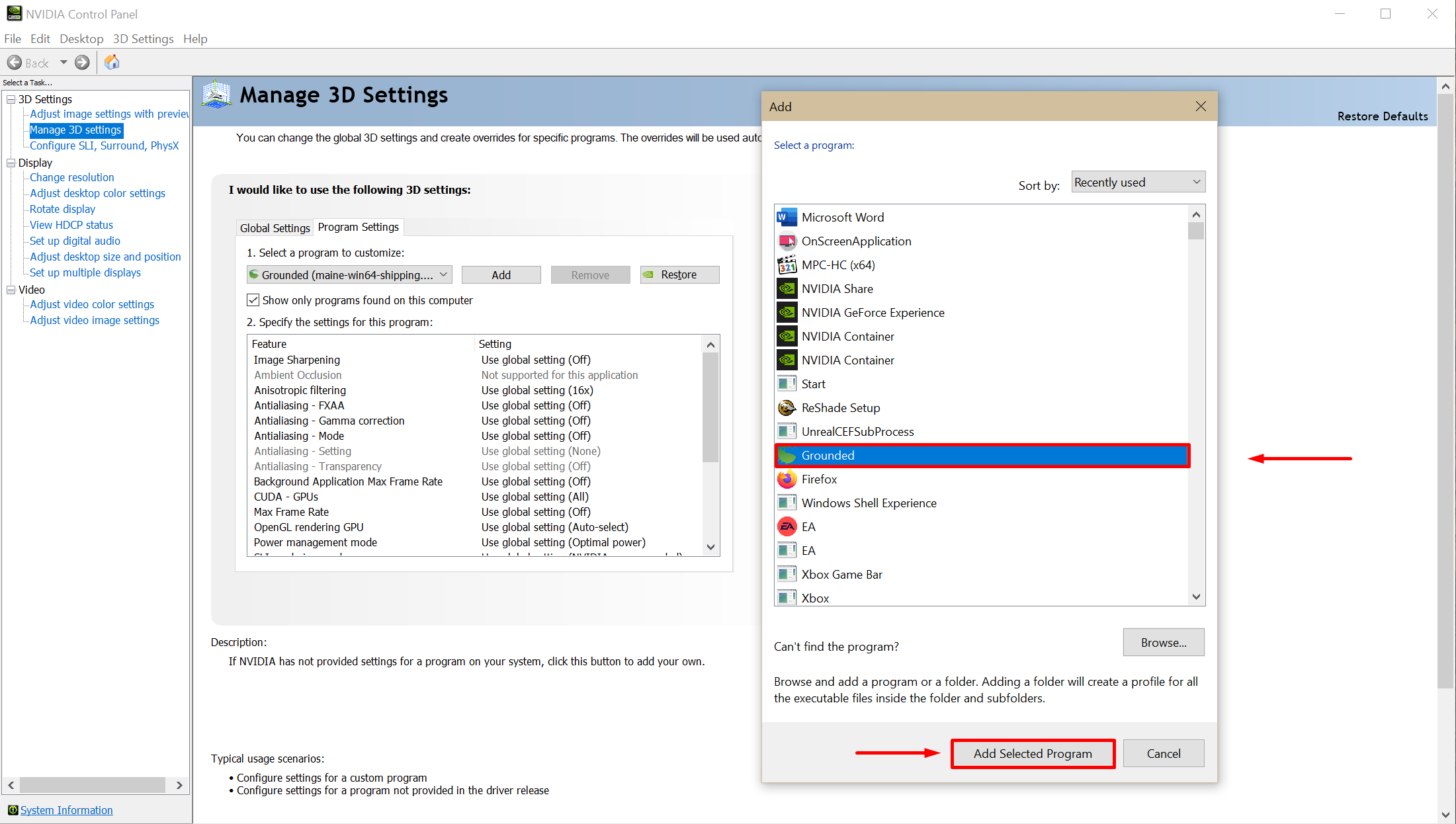Screen dimensions: 1456x824
Task: Open the Desktop menu
Action: click(81, 39)
